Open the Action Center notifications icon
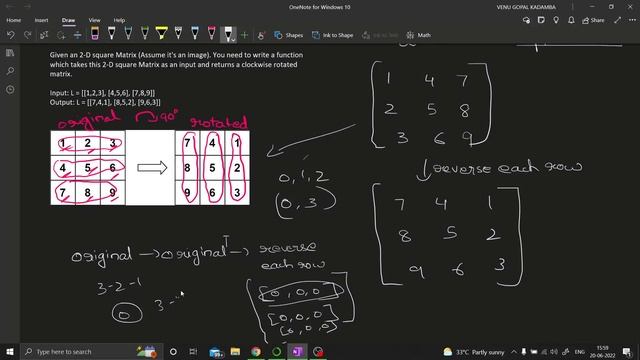Screen dimensions: 640x360 [627, 352]
